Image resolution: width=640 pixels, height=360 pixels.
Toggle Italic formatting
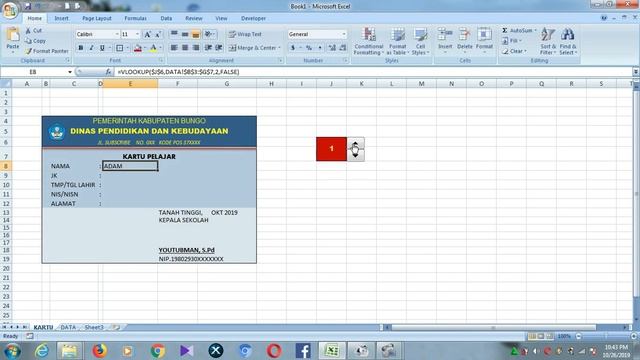(91, 48)
